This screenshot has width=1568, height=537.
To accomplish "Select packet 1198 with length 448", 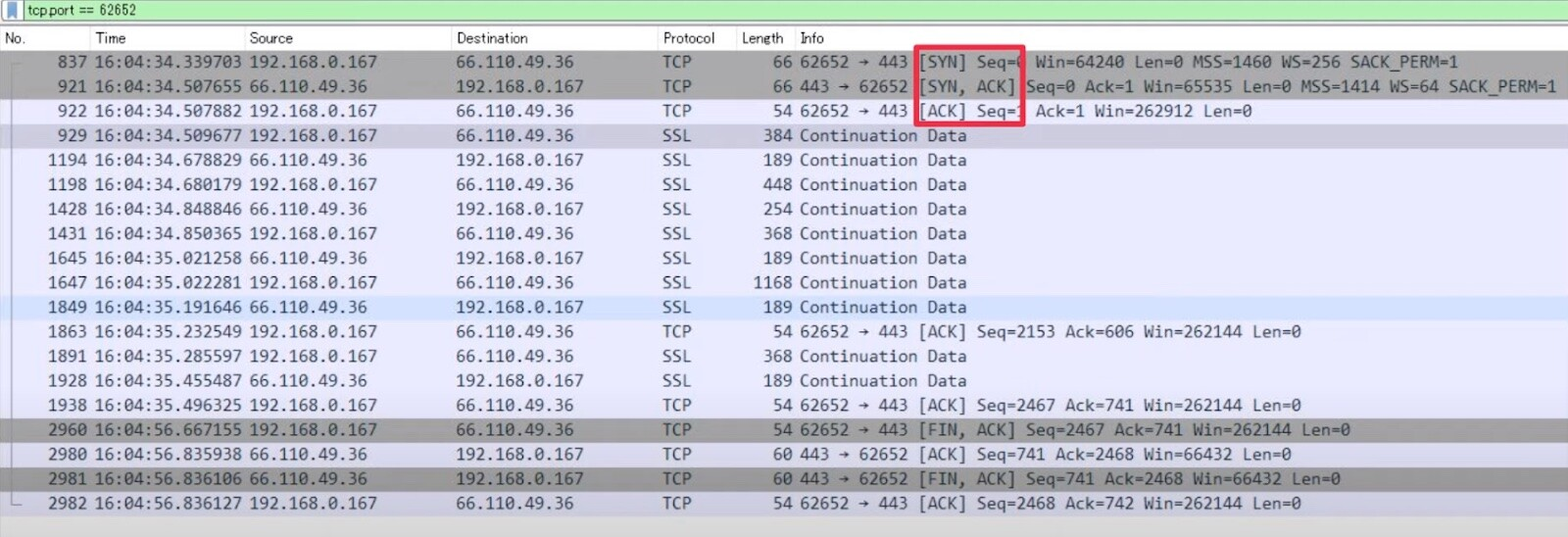I will coord(490,184).
